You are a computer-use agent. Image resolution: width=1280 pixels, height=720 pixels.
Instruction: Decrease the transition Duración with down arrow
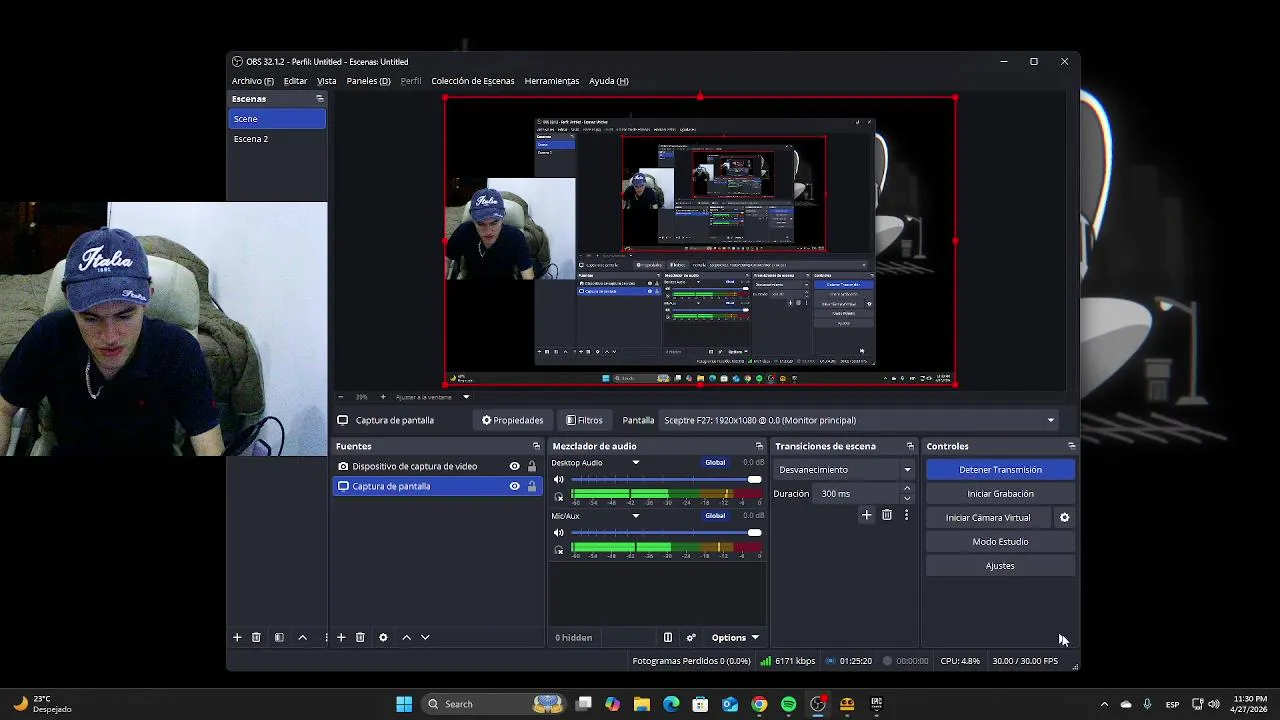click(907, 498)
